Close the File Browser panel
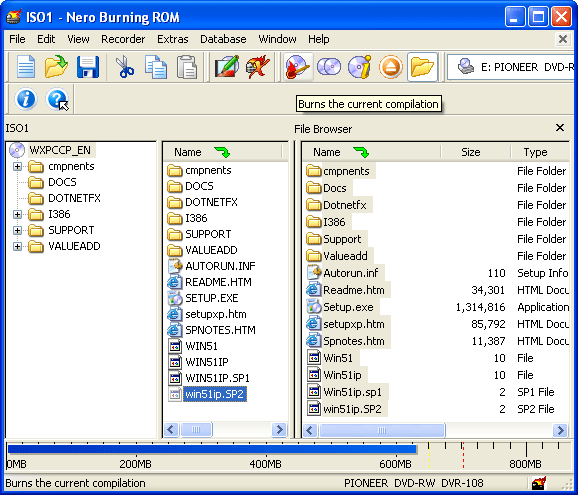Viewport: 578px width, 495px height. [560, 128]
